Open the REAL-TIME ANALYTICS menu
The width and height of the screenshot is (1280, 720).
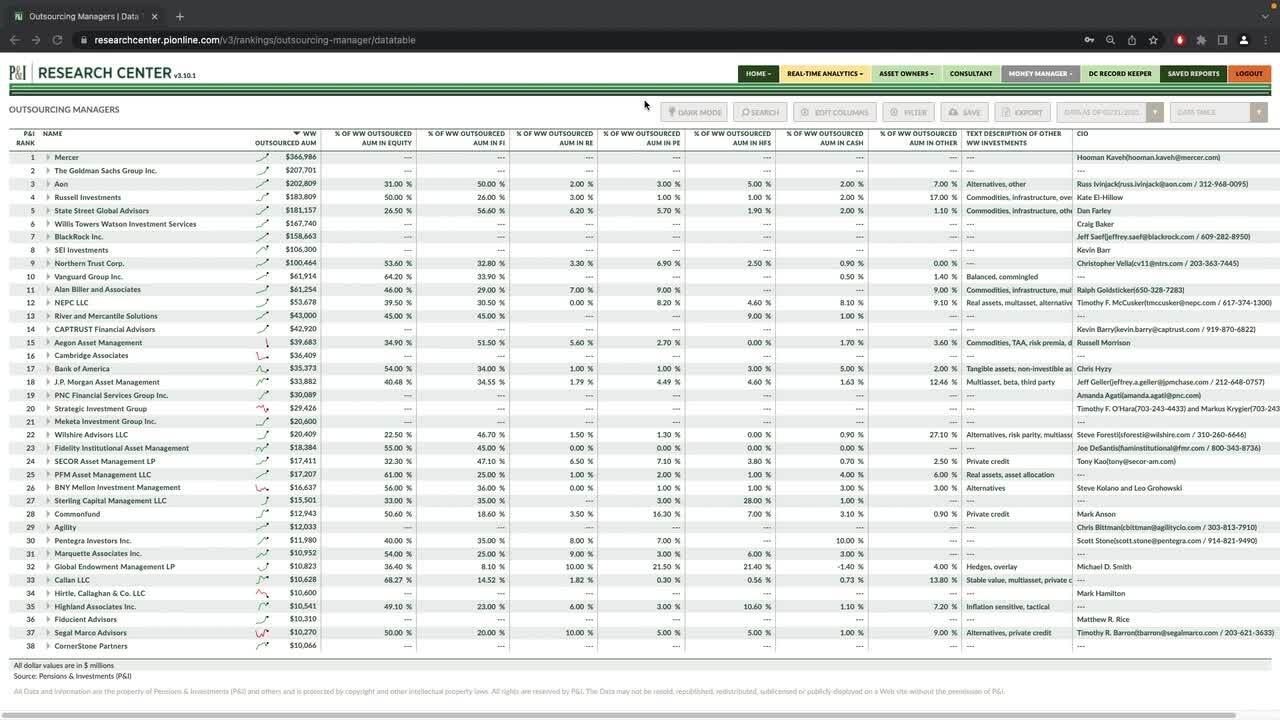pyautogui.click(x=825, y=73)
